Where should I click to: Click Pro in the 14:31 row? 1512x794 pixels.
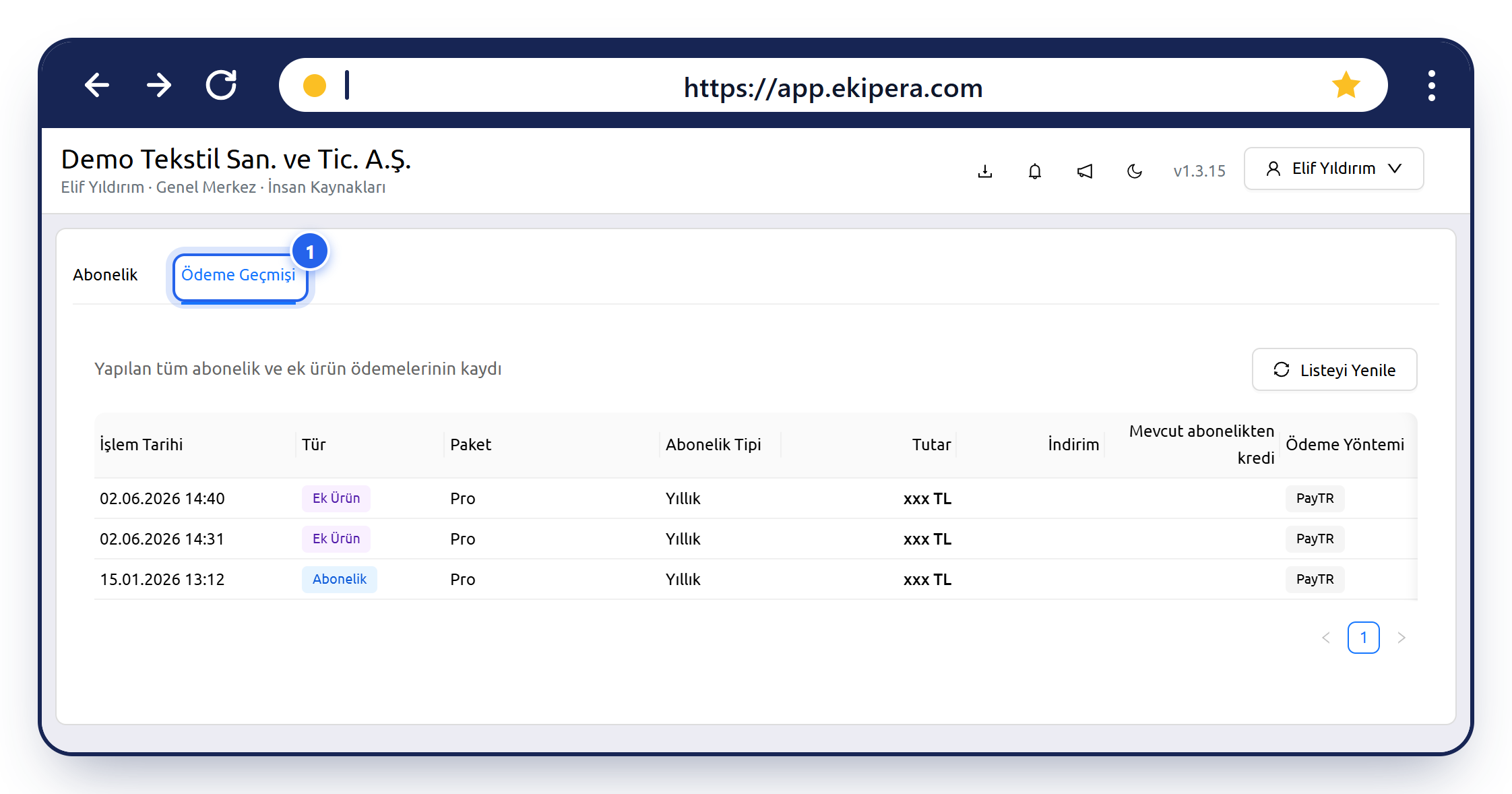coord(463,539)
